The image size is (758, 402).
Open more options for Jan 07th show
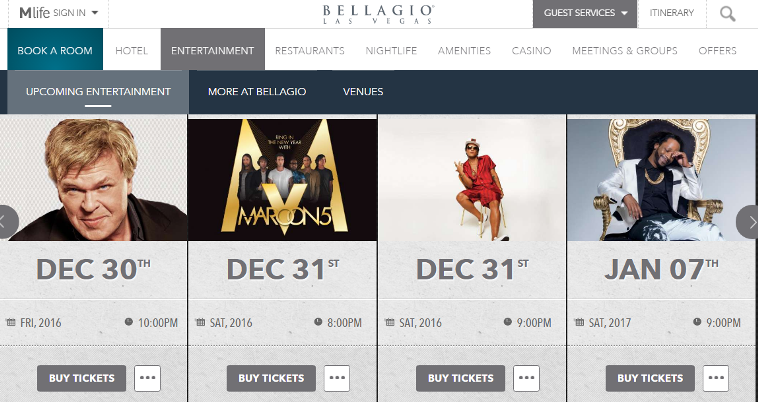tap(716, 378)
